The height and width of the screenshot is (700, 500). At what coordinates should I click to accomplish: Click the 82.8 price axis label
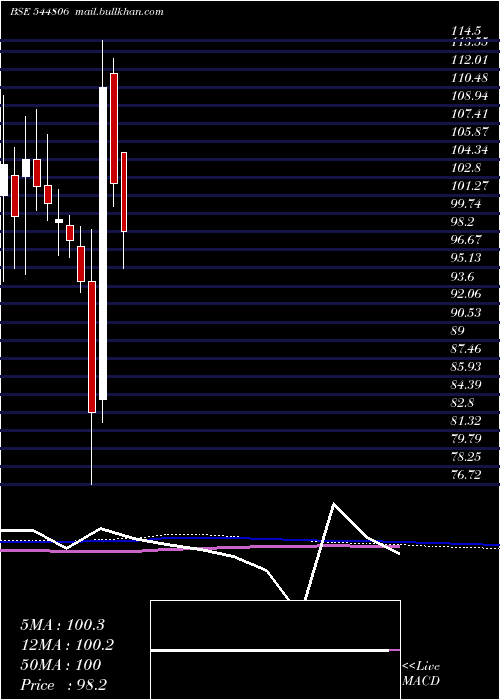(x=463, y=403)
